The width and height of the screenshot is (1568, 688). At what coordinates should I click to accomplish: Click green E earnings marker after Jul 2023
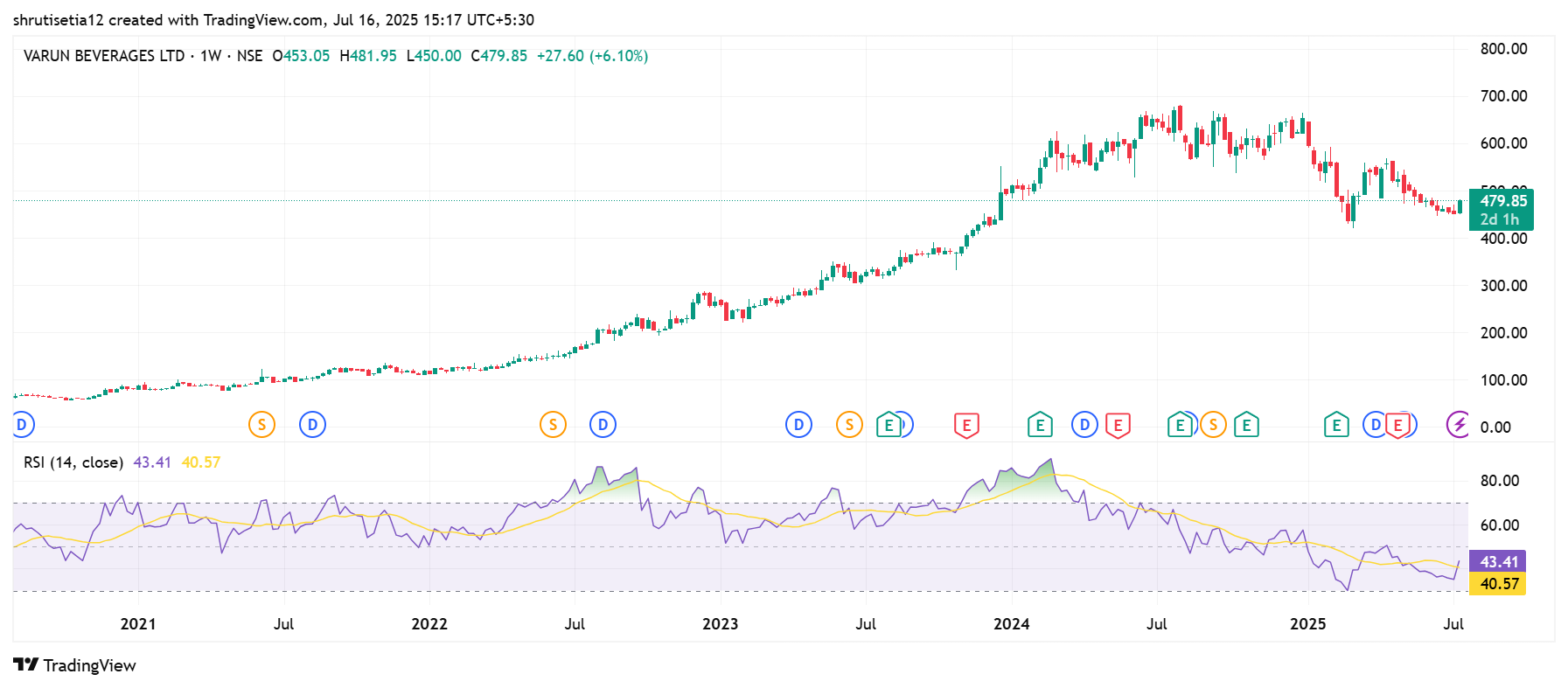click(889, 425)
